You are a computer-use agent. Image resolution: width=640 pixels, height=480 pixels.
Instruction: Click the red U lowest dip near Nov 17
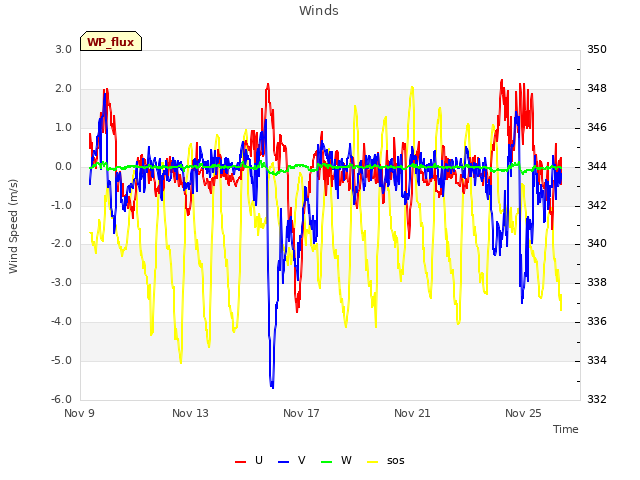coord(297,309)
